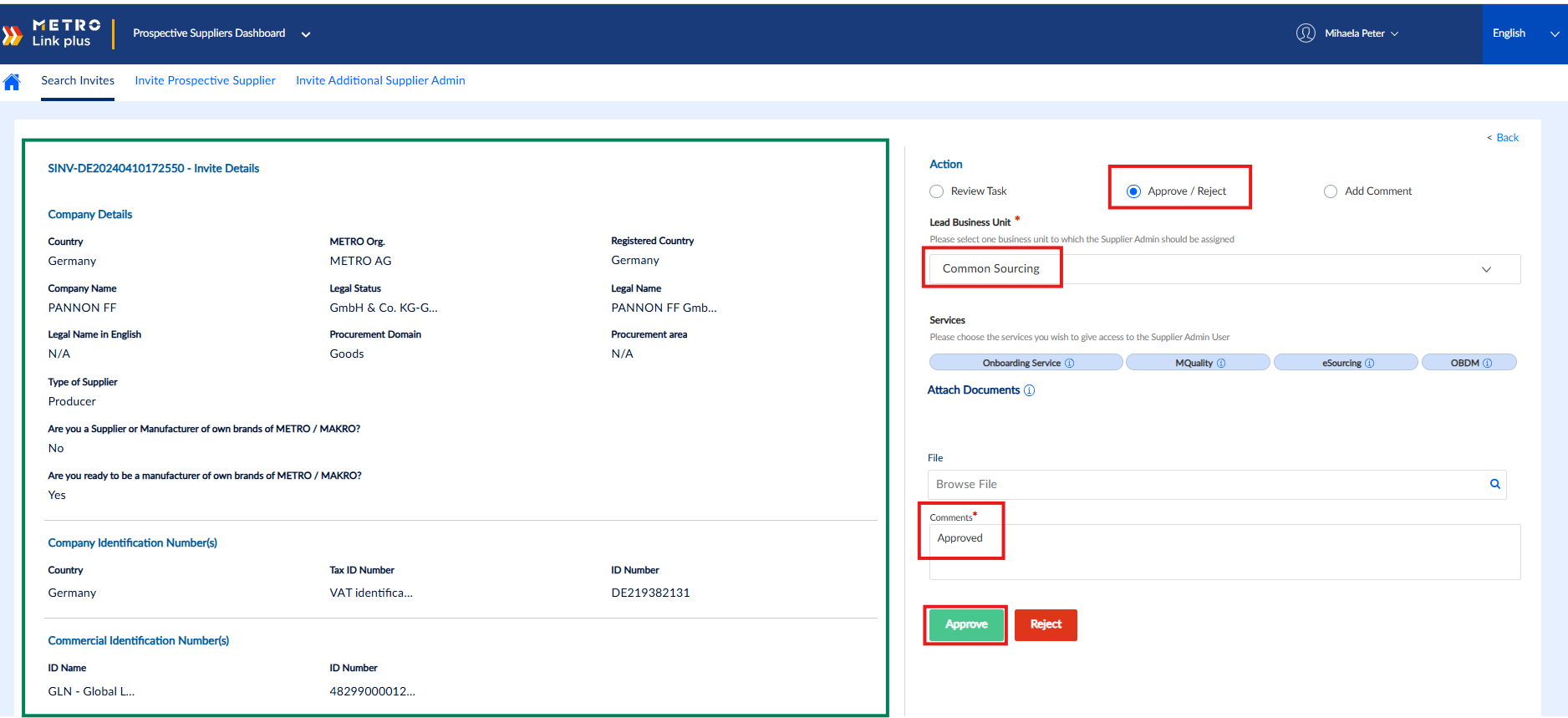Click the truncated Legal Name PANNON FF Gmb...
Screen dimensions: 1568x718
click(664, 308)
